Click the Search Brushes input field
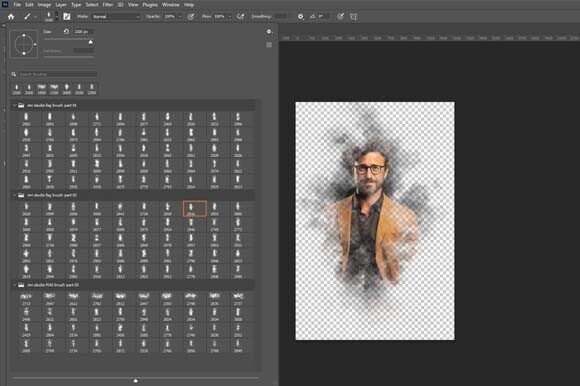This screenshot has width=580, height=386. pyautogui.click(x=58, y=74)
